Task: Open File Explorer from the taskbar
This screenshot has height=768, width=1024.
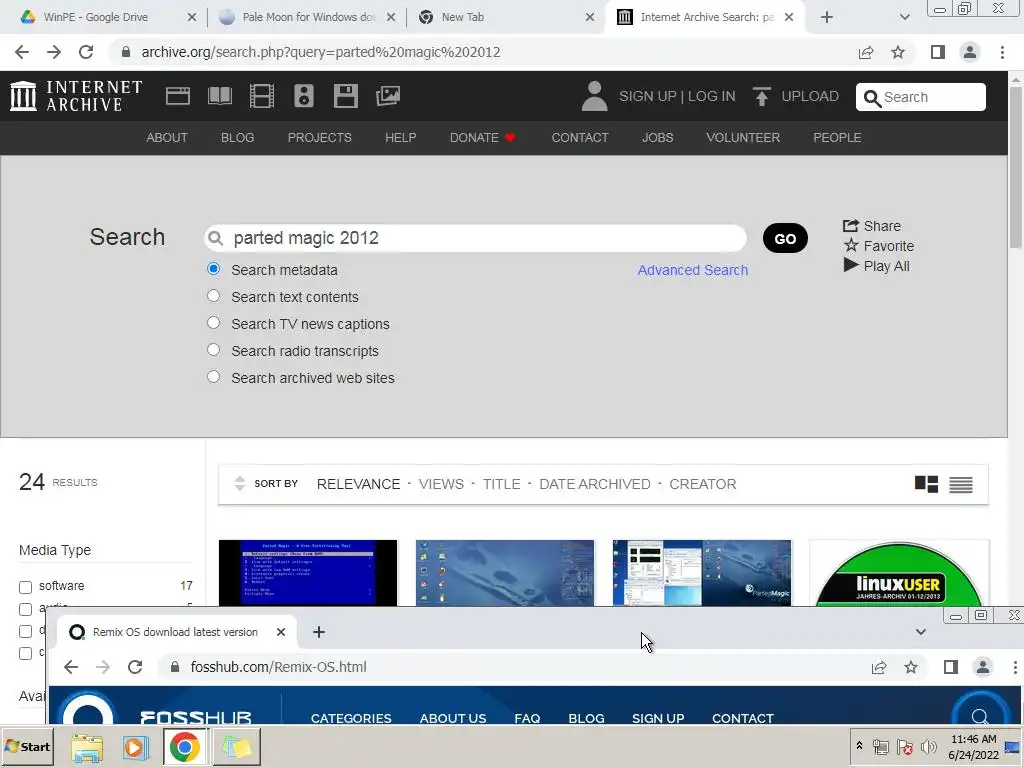Action: [x=87, y=747]
